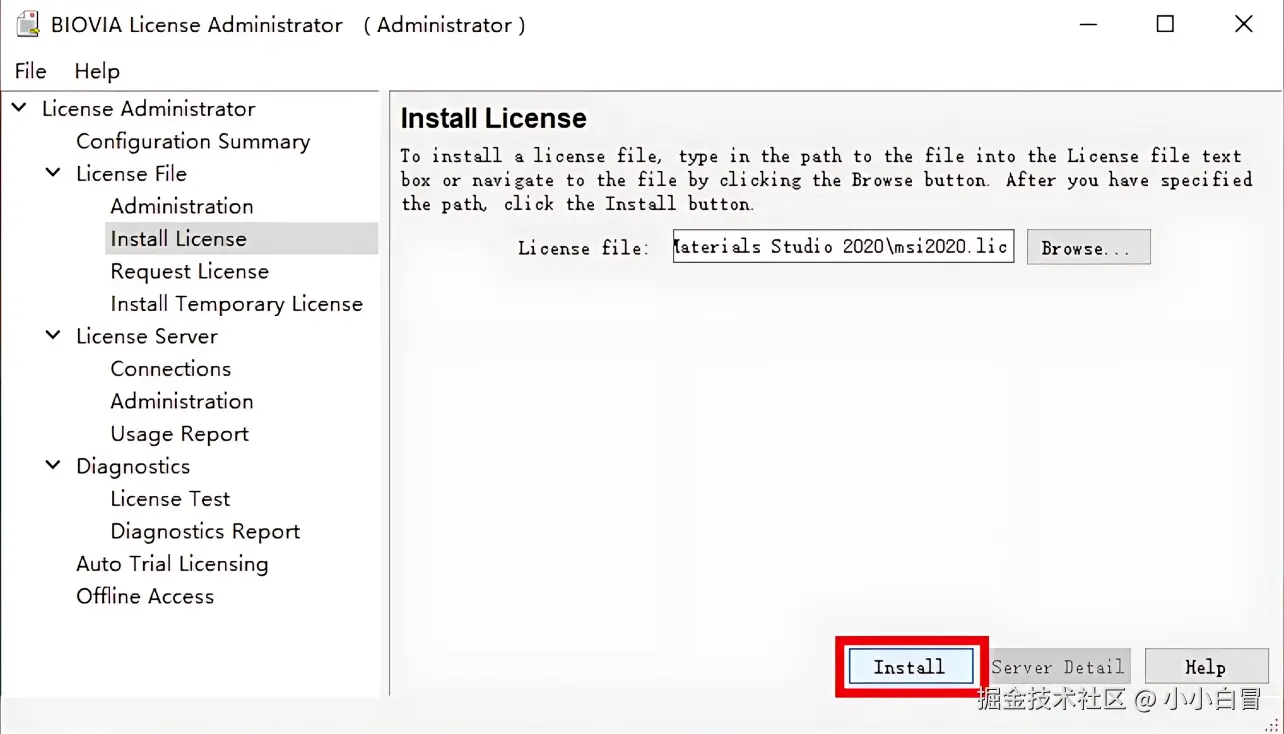The width and height of the screenshot is (1284, 734).
Task: Click the Install button
Action: 910,666
